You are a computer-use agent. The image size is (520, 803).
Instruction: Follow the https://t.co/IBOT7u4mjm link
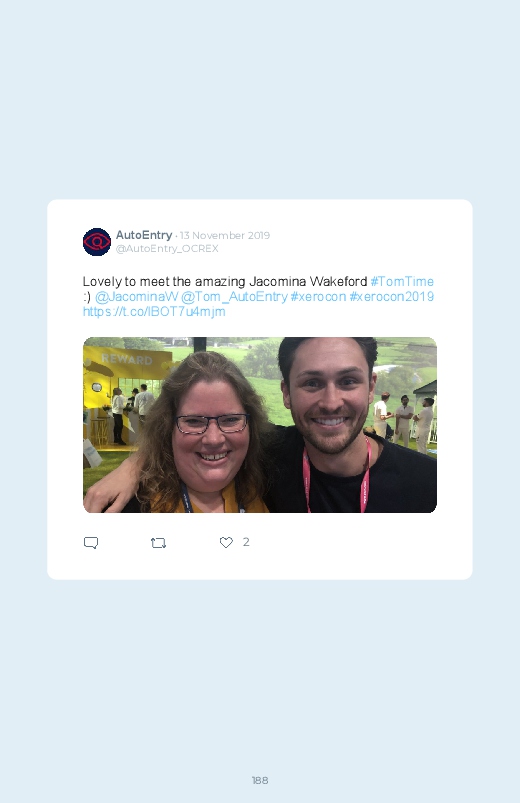[154, 311]
